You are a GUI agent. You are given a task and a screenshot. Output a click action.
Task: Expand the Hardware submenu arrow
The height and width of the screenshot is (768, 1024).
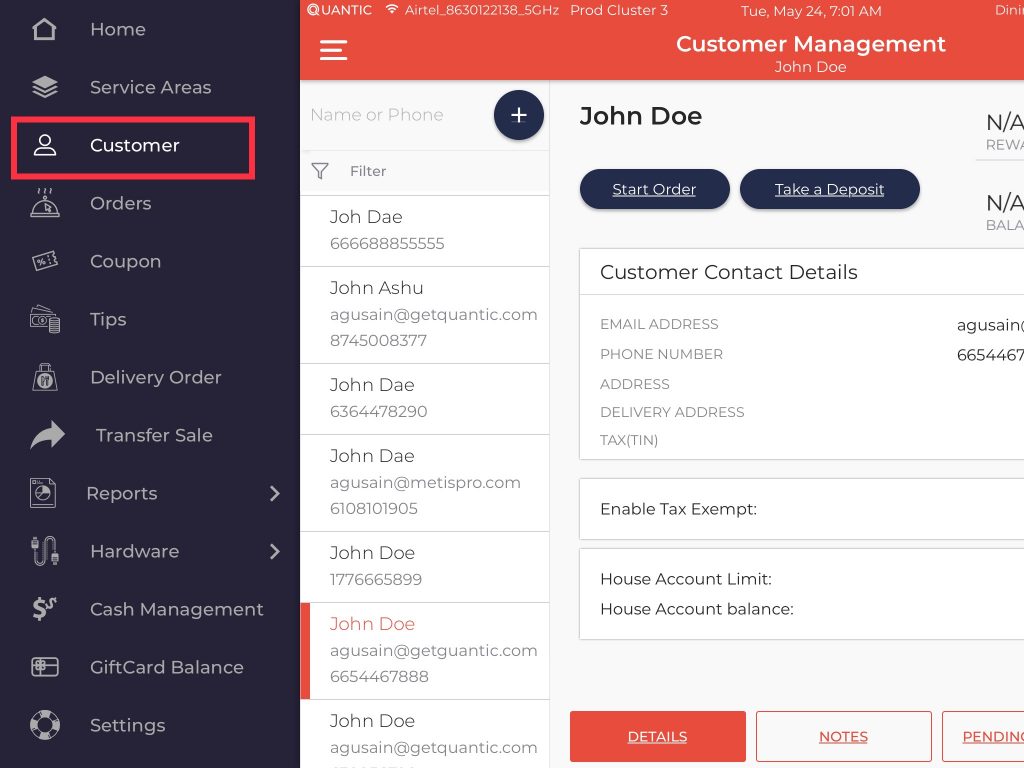point(275,551)
